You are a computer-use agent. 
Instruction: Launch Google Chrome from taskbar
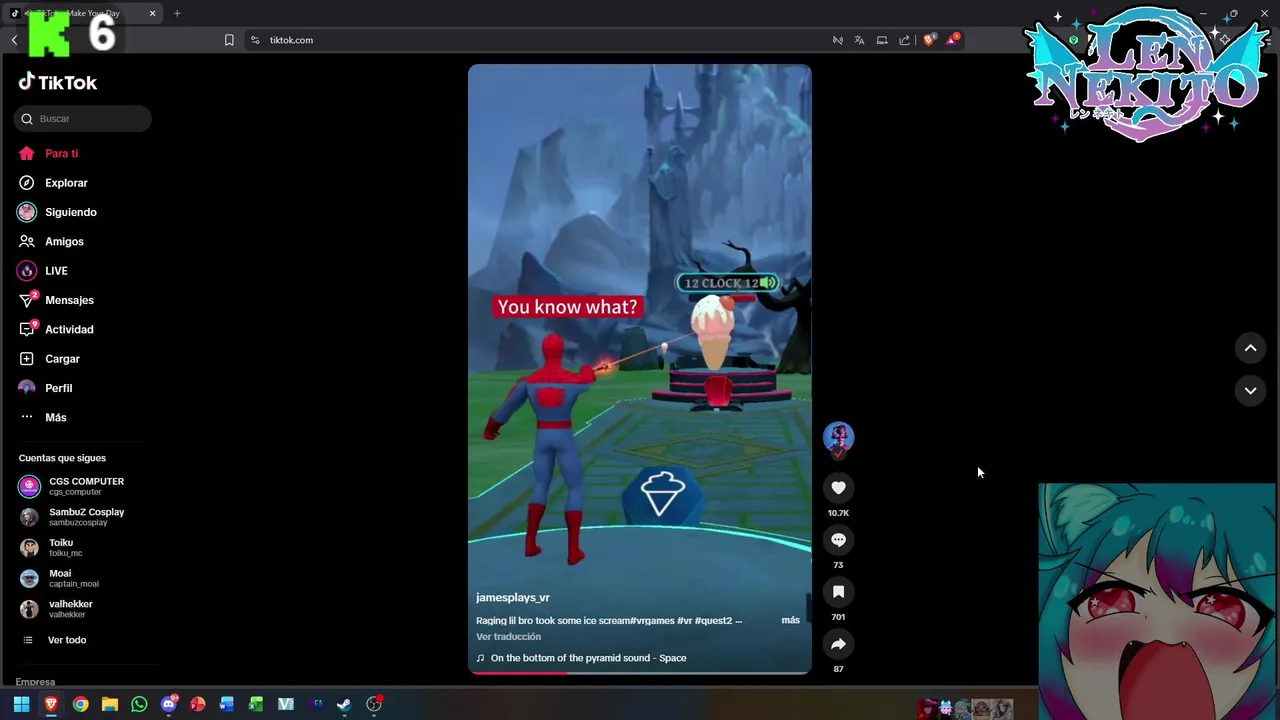(80, 704)
